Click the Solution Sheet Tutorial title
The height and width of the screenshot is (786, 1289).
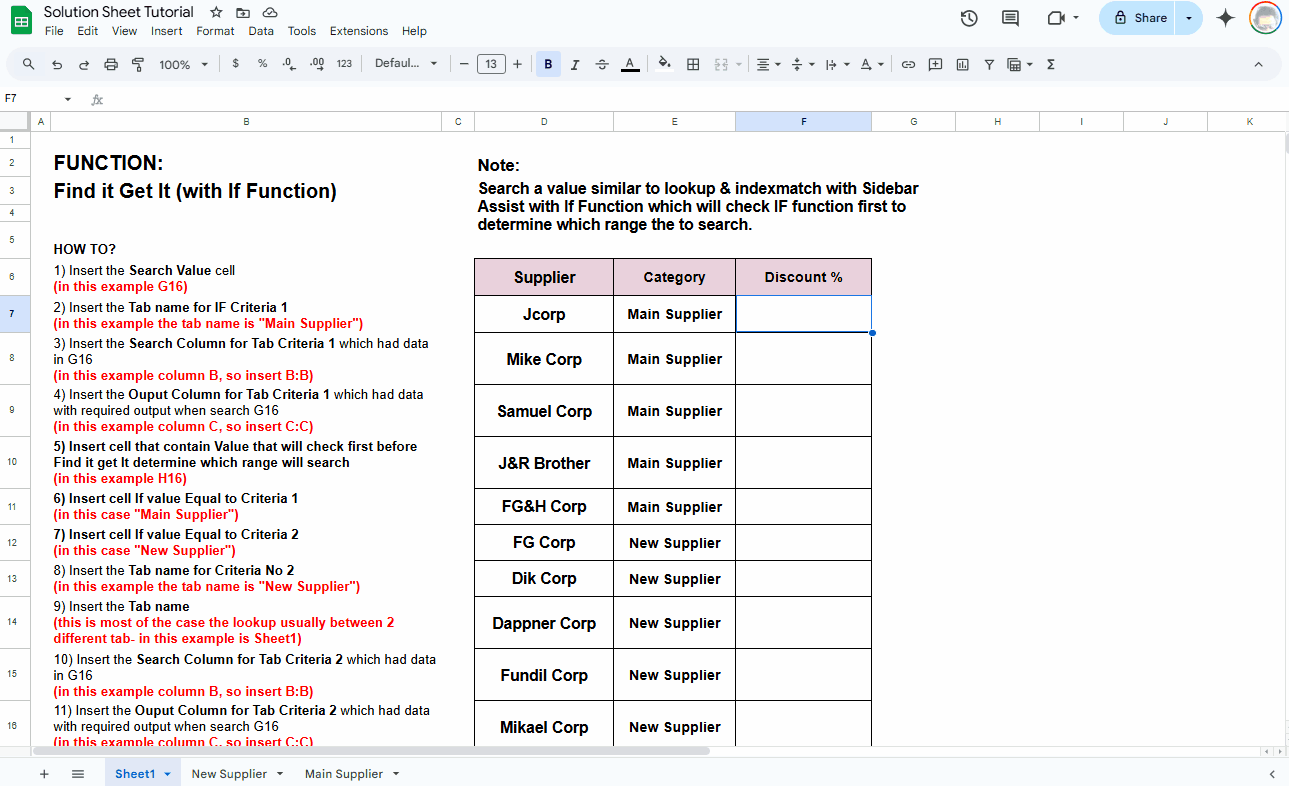tap(119, 12)
